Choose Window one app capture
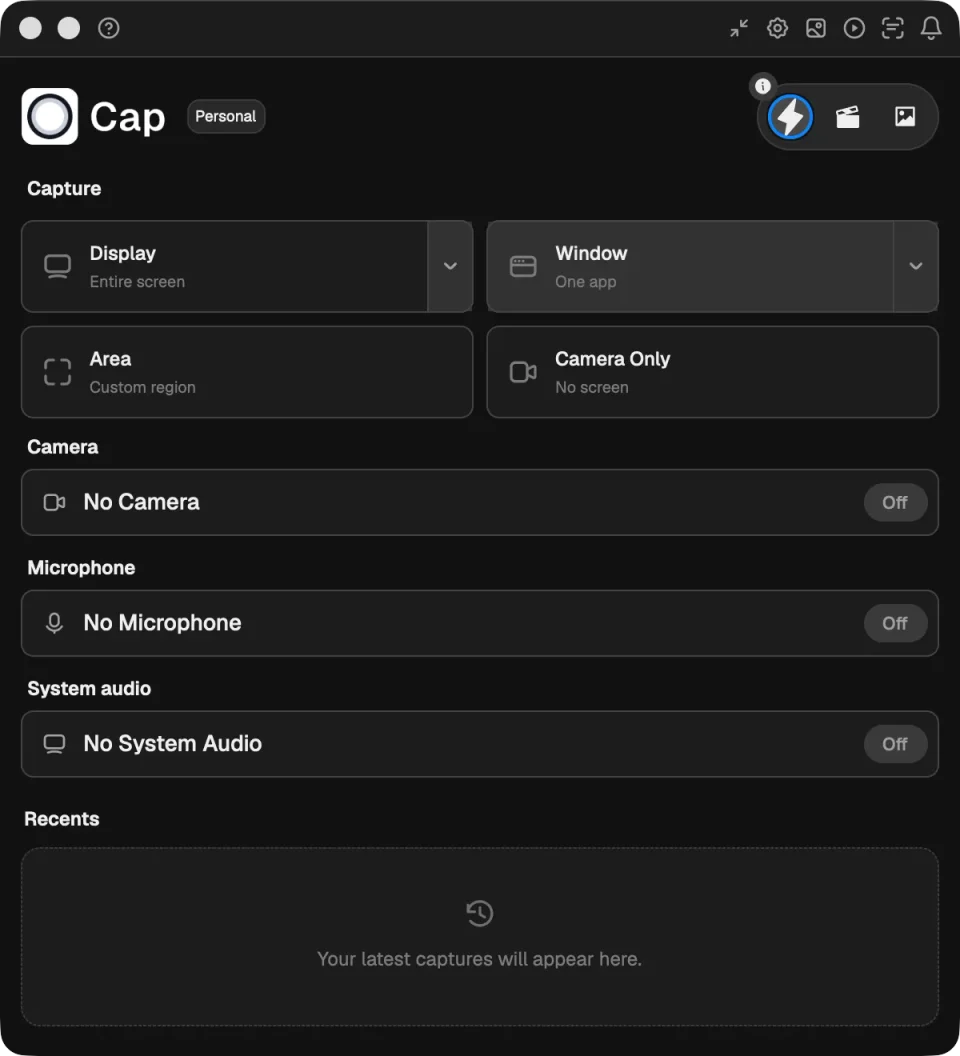The image size is (960, 1056). click(690, 267)
